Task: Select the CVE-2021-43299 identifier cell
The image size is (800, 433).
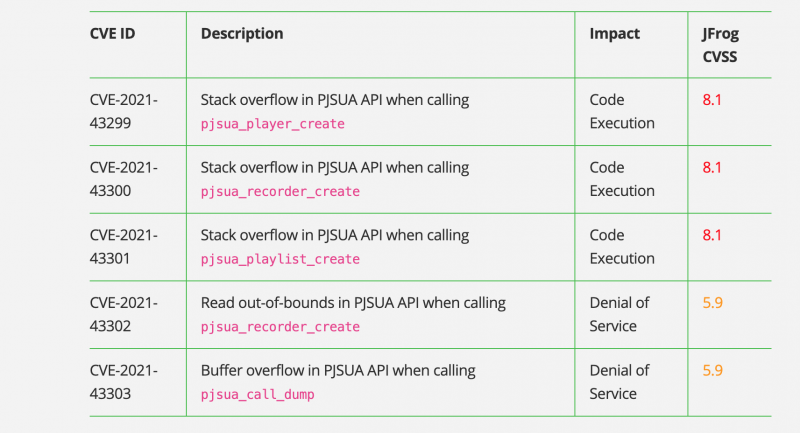Action: pyautogui.click(x=124, y=111)
